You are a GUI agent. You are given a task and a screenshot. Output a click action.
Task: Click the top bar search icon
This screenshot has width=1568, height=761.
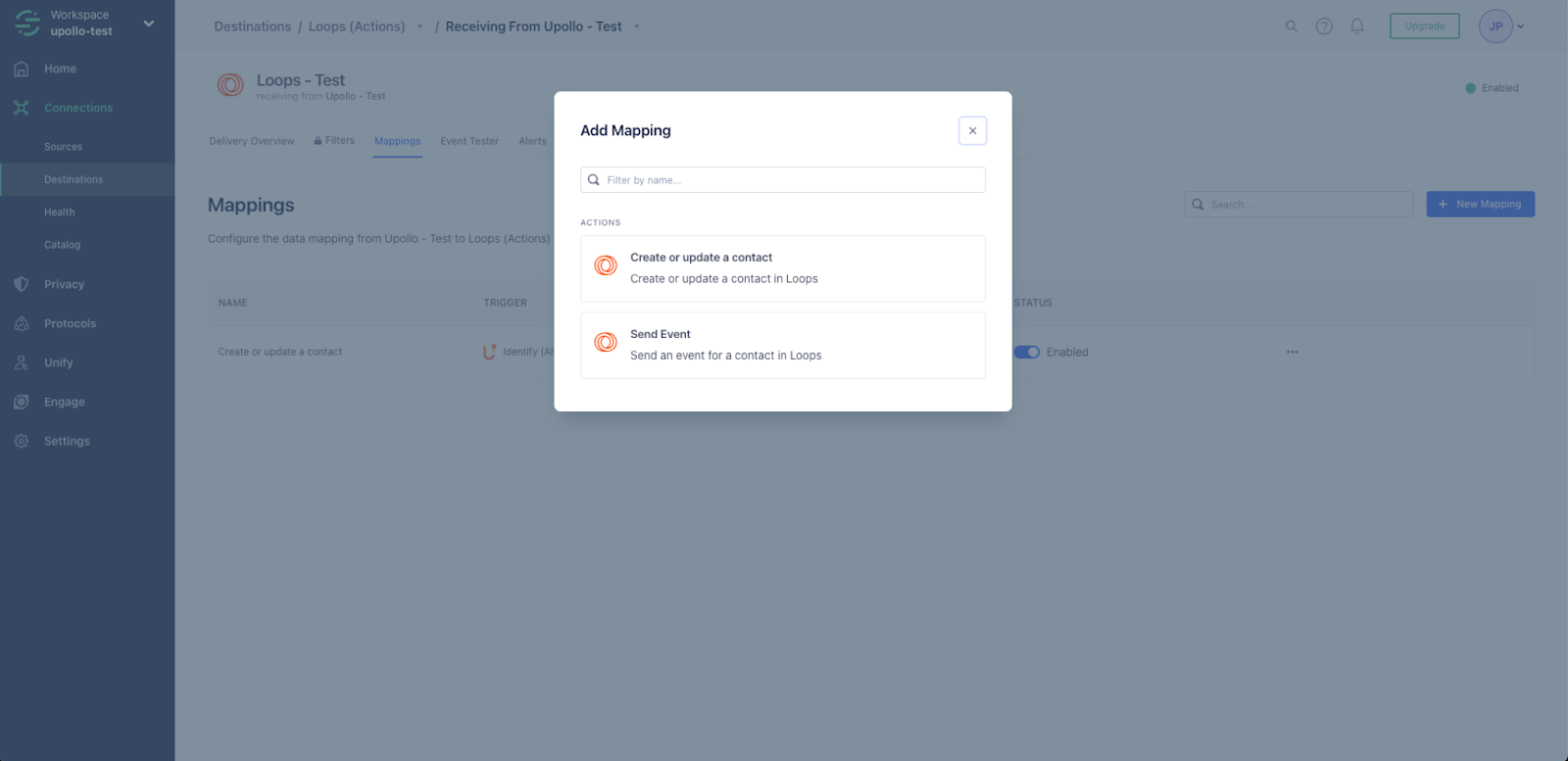(1292, 26)
